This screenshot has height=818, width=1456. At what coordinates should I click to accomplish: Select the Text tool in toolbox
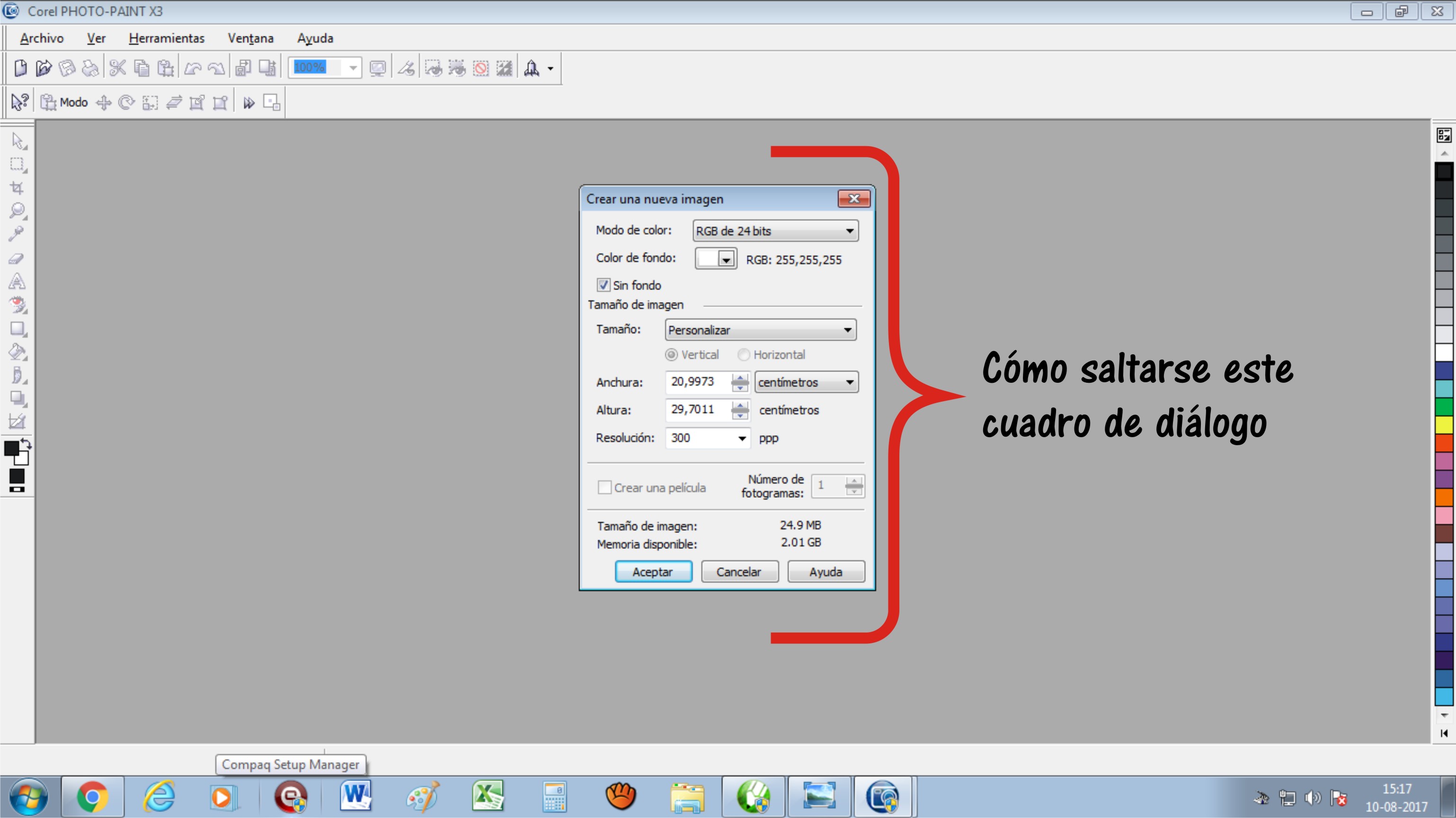tap(17, 281)
